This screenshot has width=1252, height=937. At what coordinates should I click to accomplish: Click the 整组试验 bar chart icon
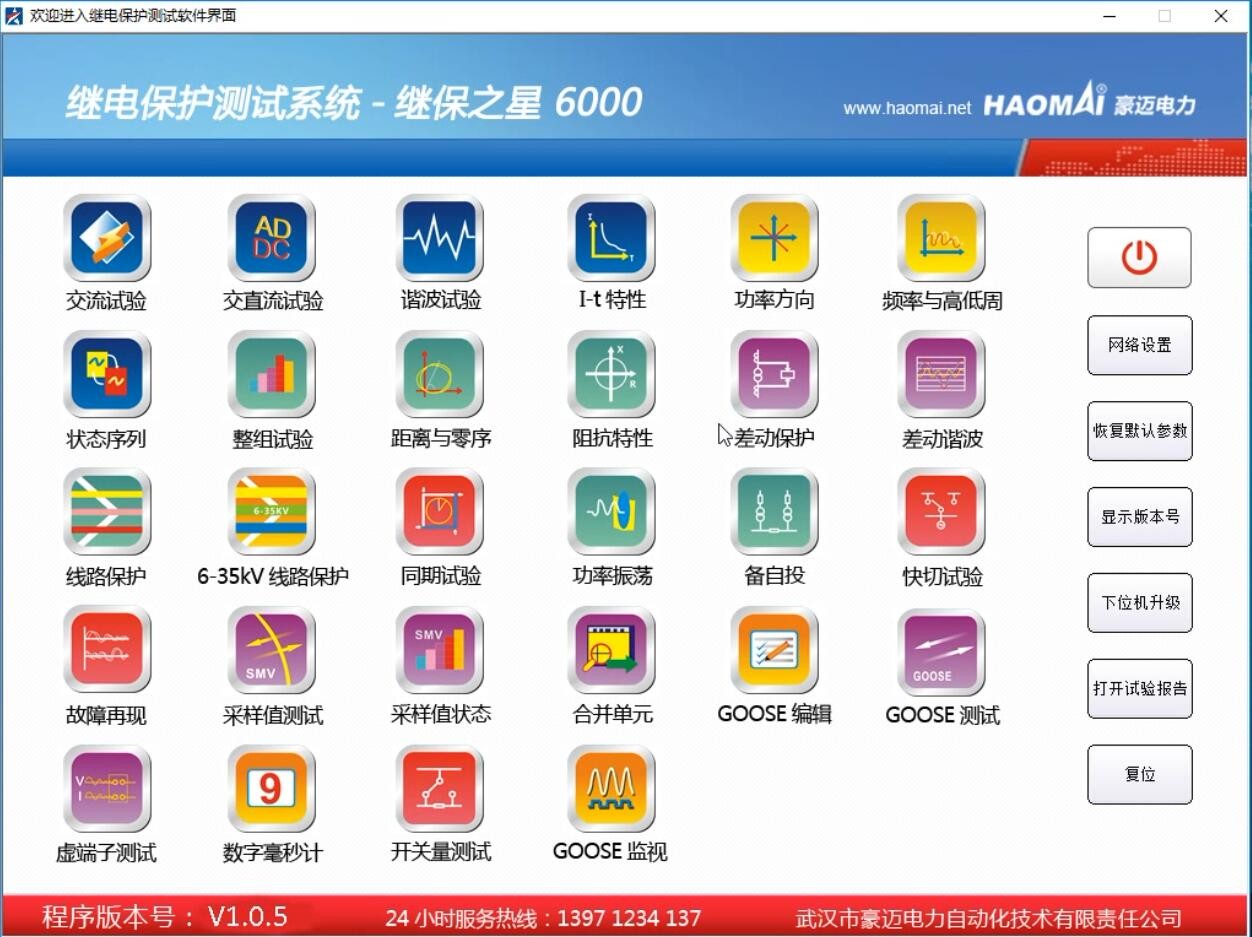[272, 375]
